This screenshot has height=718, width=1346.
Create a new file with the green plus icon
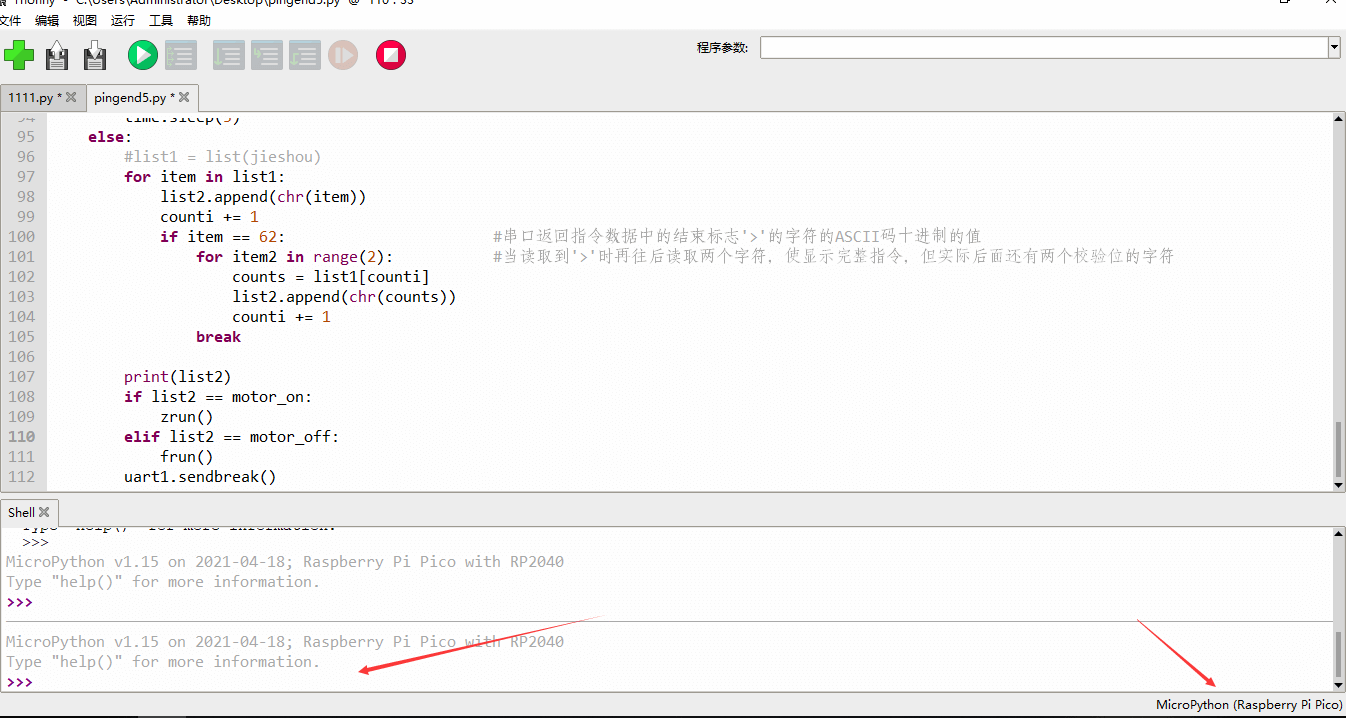point(19,55)
